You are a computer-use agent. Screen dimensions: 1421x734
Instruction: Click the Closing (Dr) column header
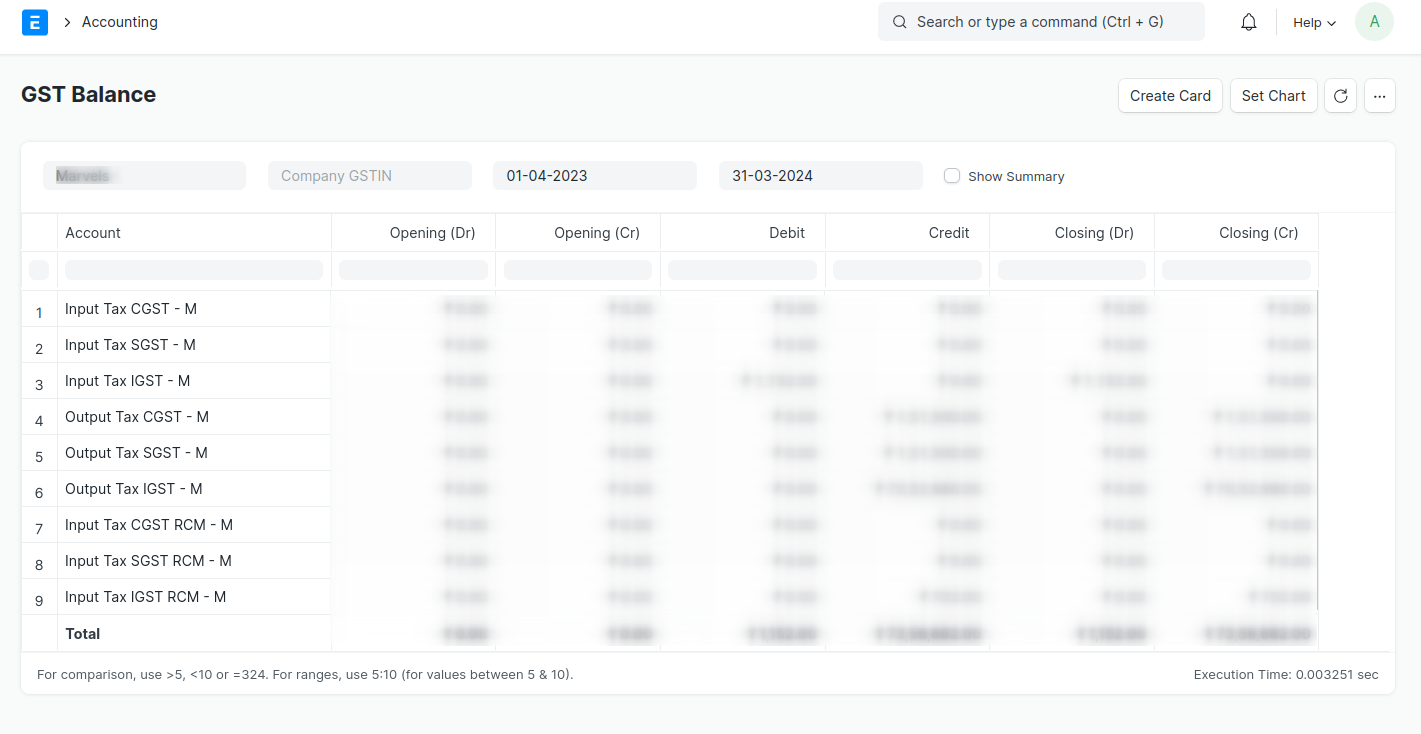pyautogui.click(x=1072, y=233)
